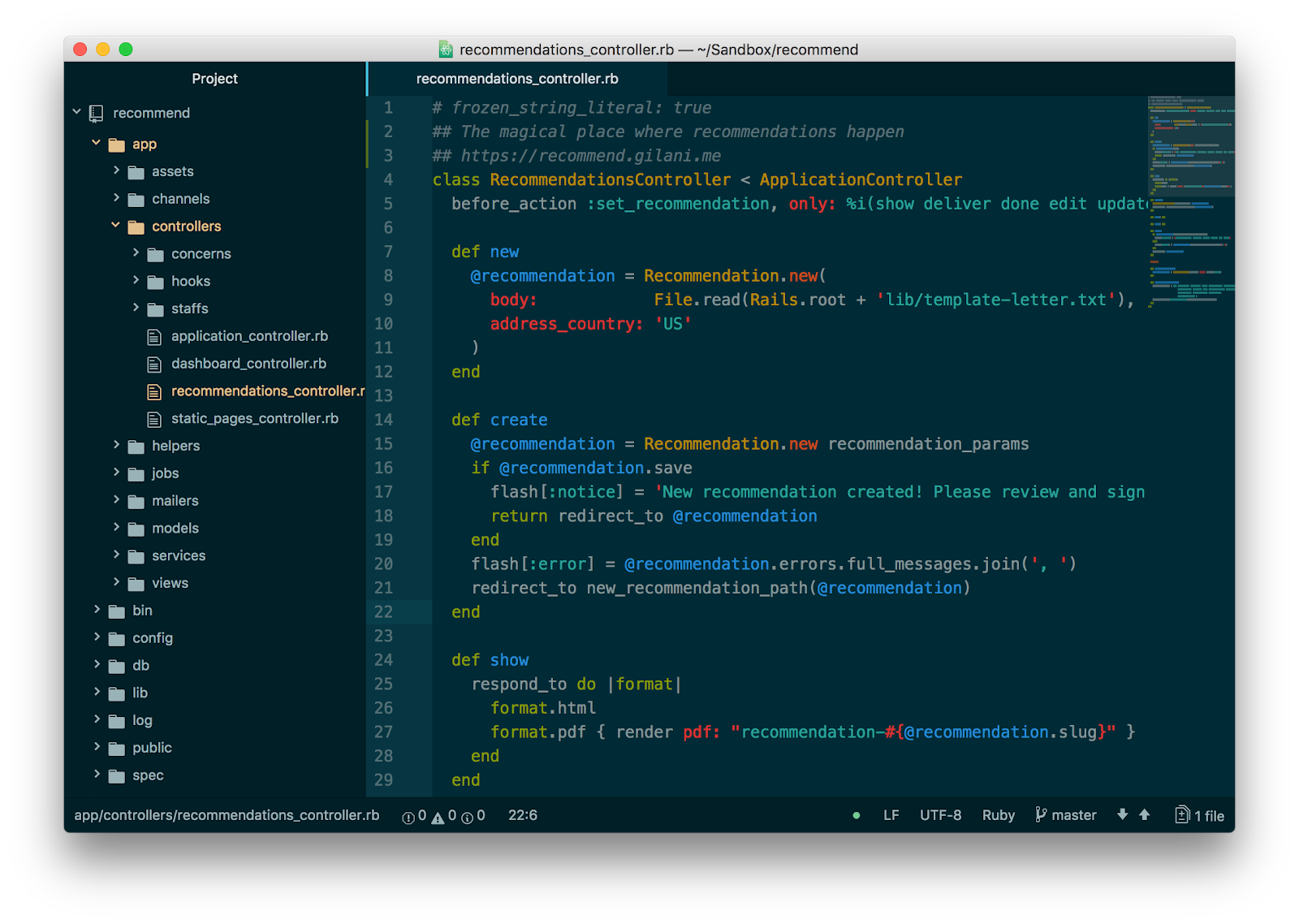Click the green status dot indicator
1299x924 pixels.
[857, 816]
